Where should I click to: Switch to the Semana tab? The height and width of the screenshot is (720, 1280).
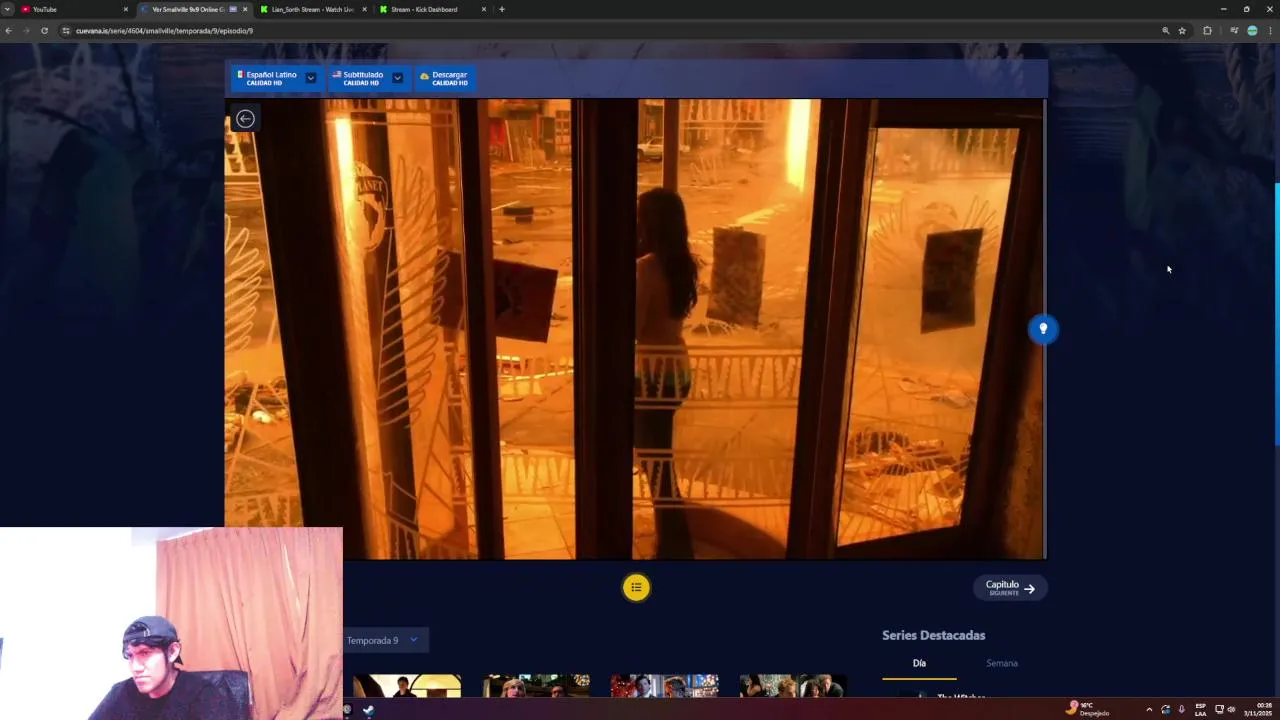pos(1002,663)
